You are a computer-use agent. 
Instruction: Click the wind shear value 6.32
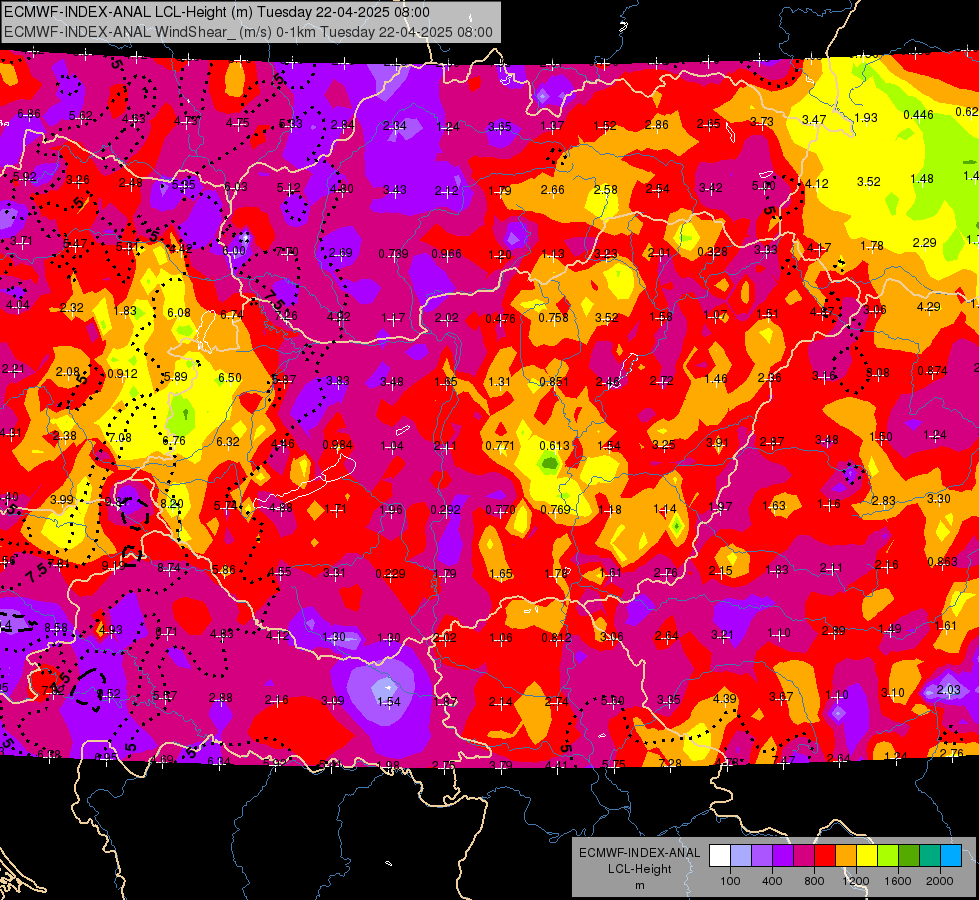click(228, 442)
